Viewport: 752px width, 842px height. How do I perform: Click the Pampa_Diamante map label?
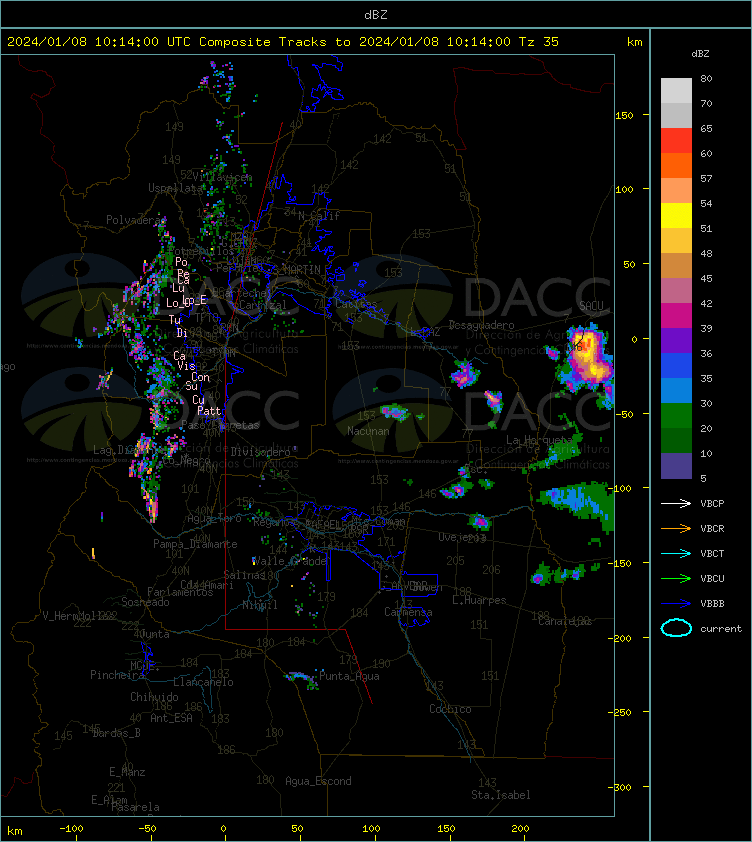[195, 544]
